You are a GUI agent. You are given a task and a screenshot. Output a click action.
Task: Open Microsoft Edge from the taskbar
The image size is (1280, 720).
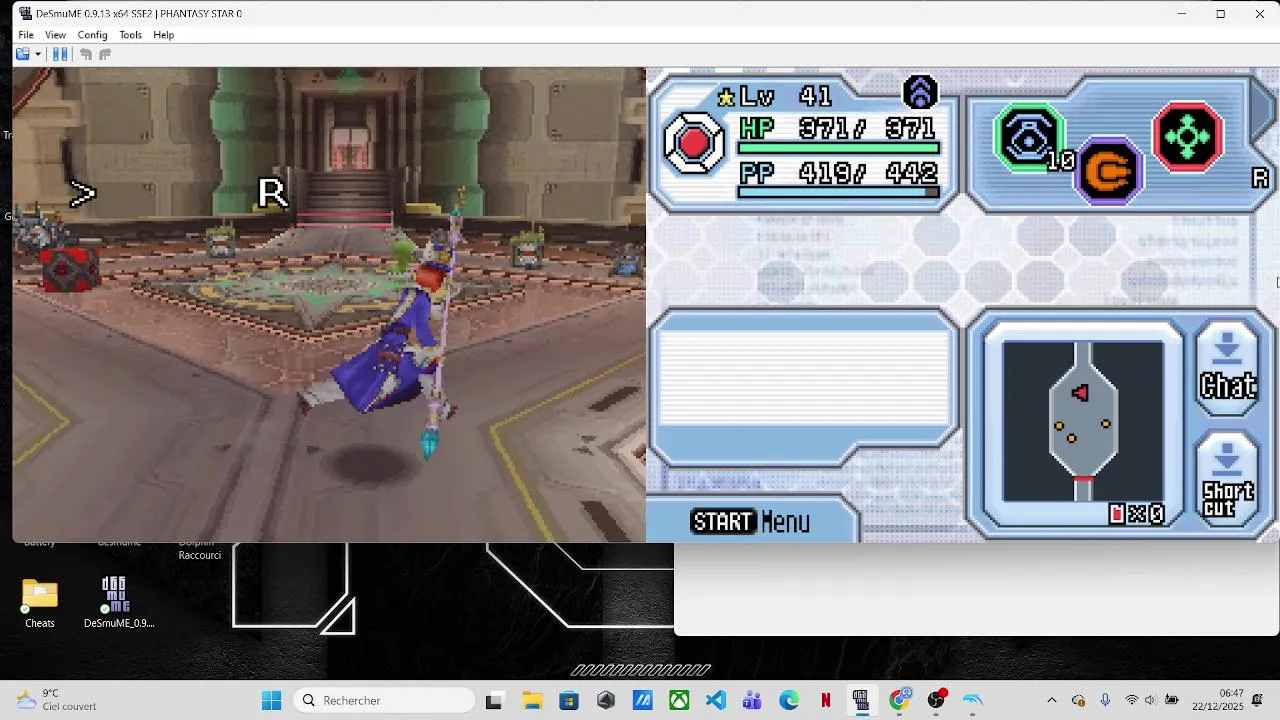tap(789, 700)
